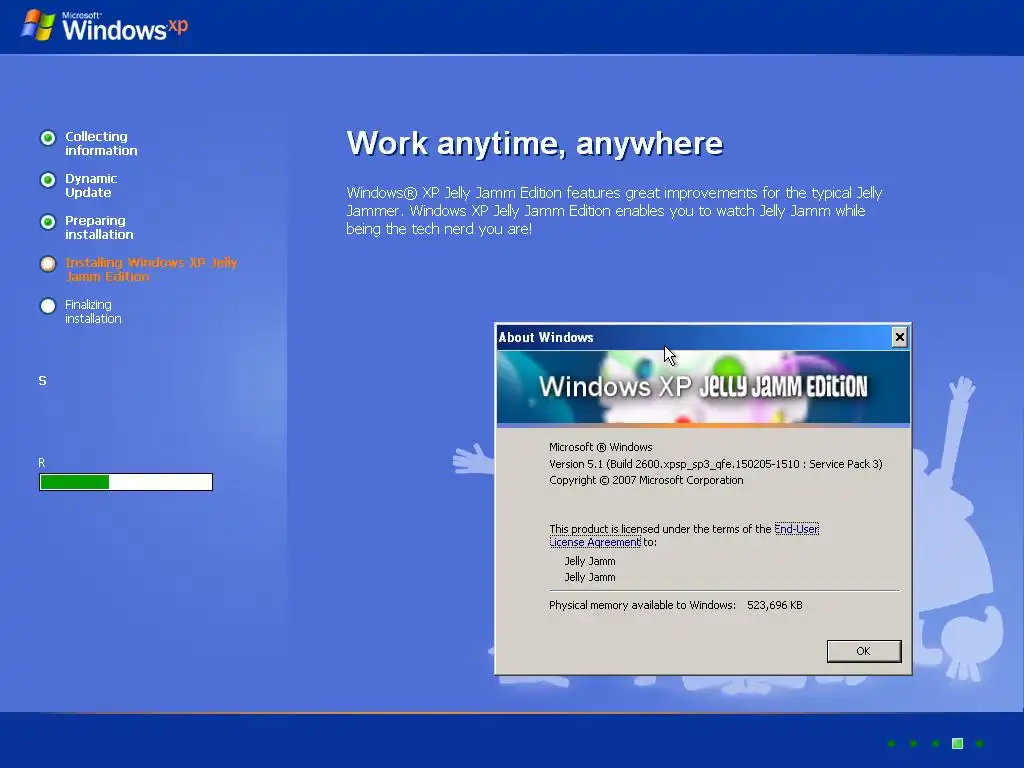Click the orange 'Installing Windows XP Jelly Jamm Edition' label
Image resolution: width=1024 pixels, height=768 pixels.
pyautogui.click(x=151, y=269)
